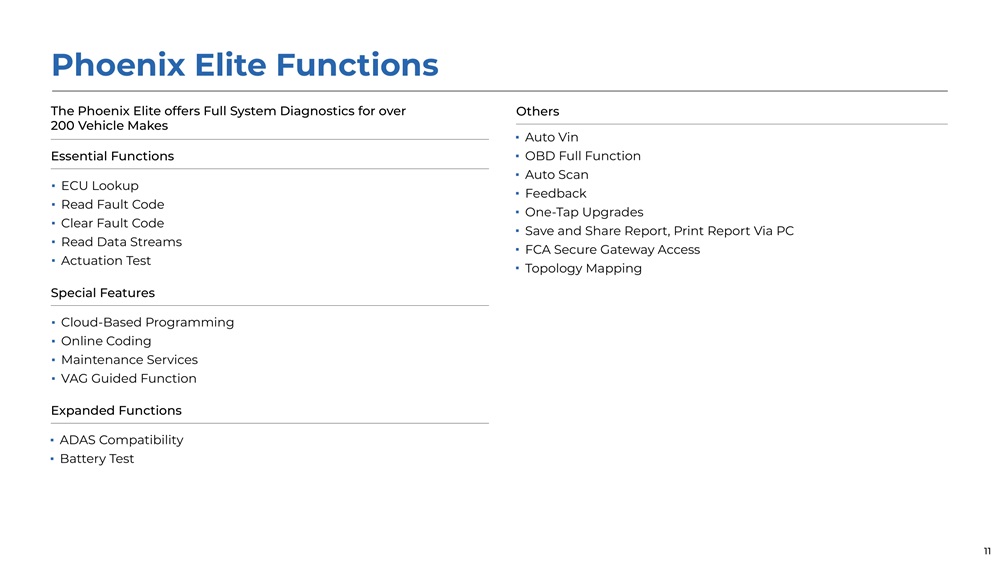
Task: Click the Online Coding item
Action: click(106, 341)
